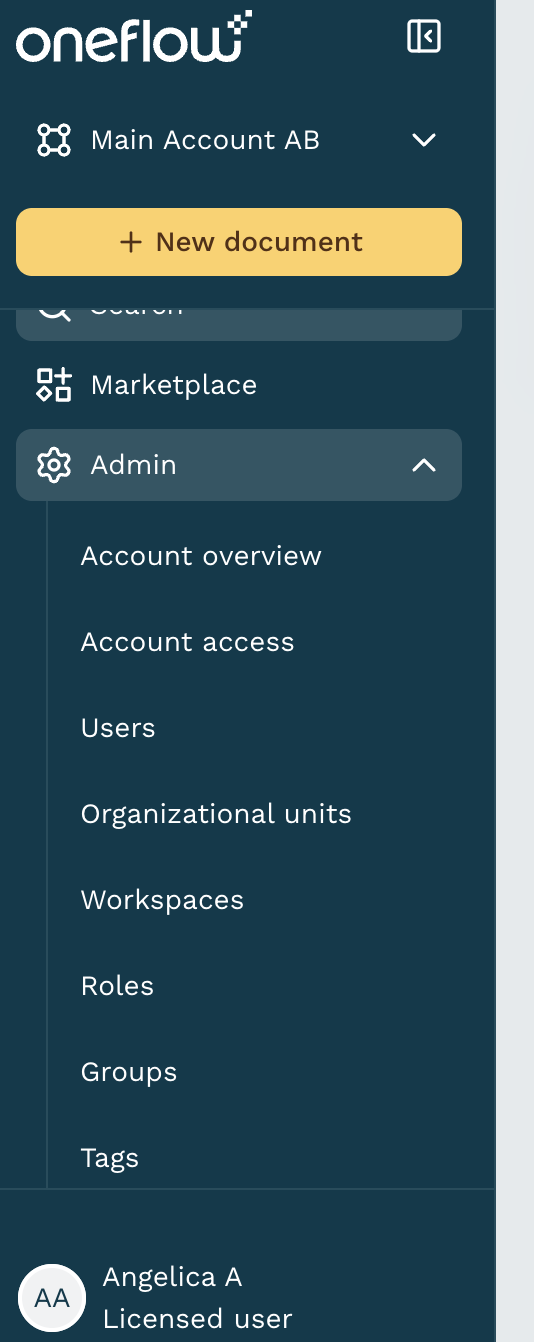Open the Roles admin page
This screenshot has width=534, height=1342.
pos(117,986)
